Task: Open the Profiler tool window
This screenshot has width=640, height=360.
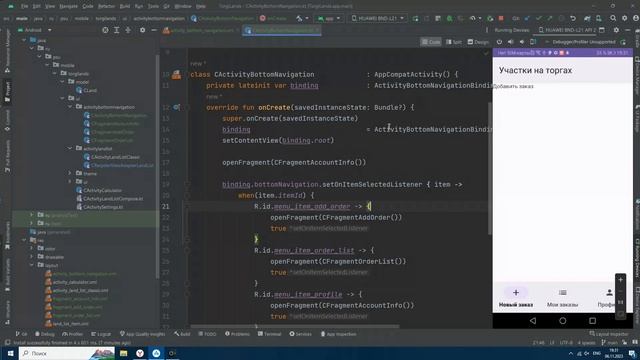Action: 73,334
